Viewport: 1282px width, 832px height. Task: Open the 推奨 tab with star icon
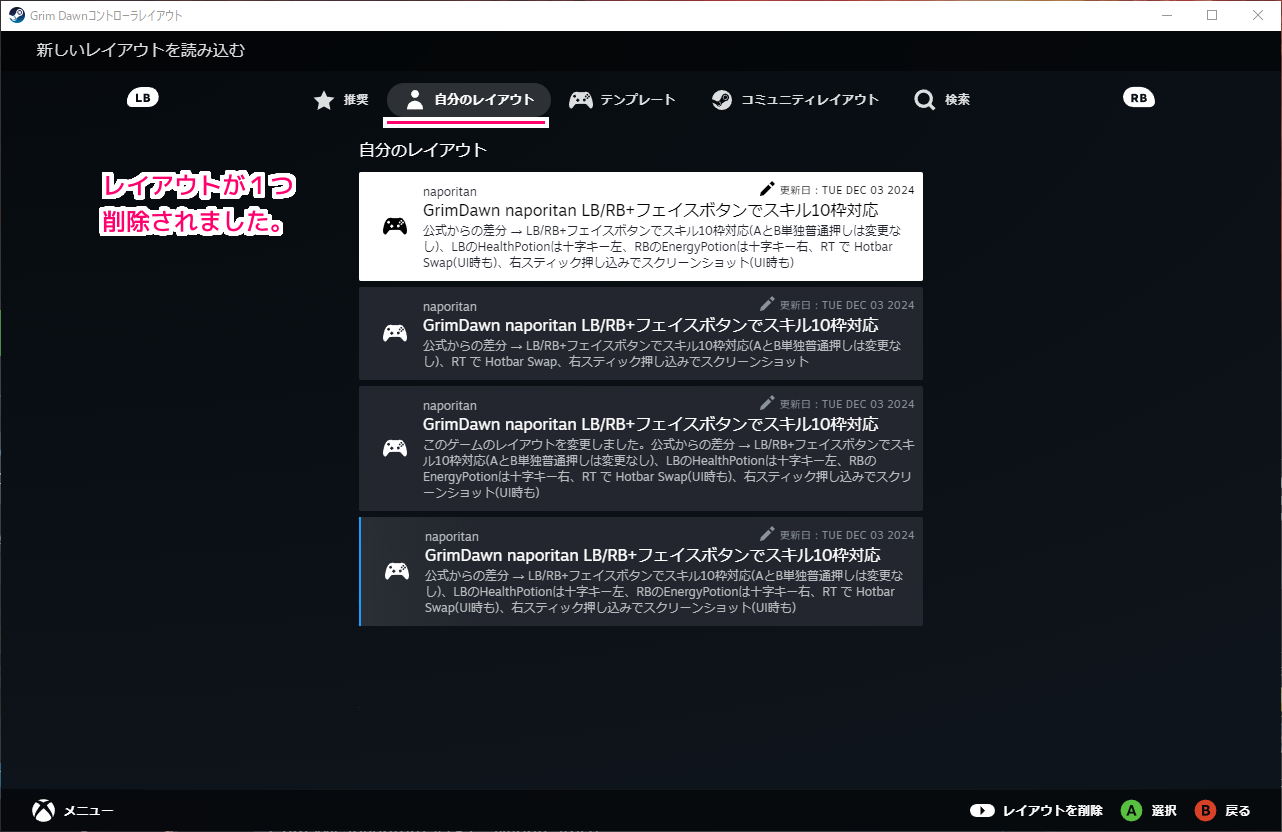point(341,100)
